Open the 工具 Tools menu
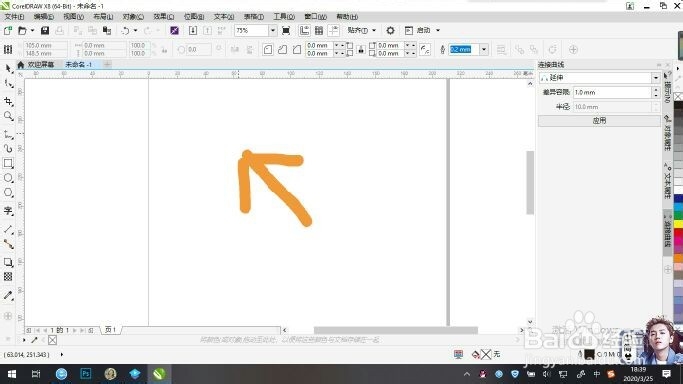The width and height of the screenshot is (683, 384). [x=284, y=17]
